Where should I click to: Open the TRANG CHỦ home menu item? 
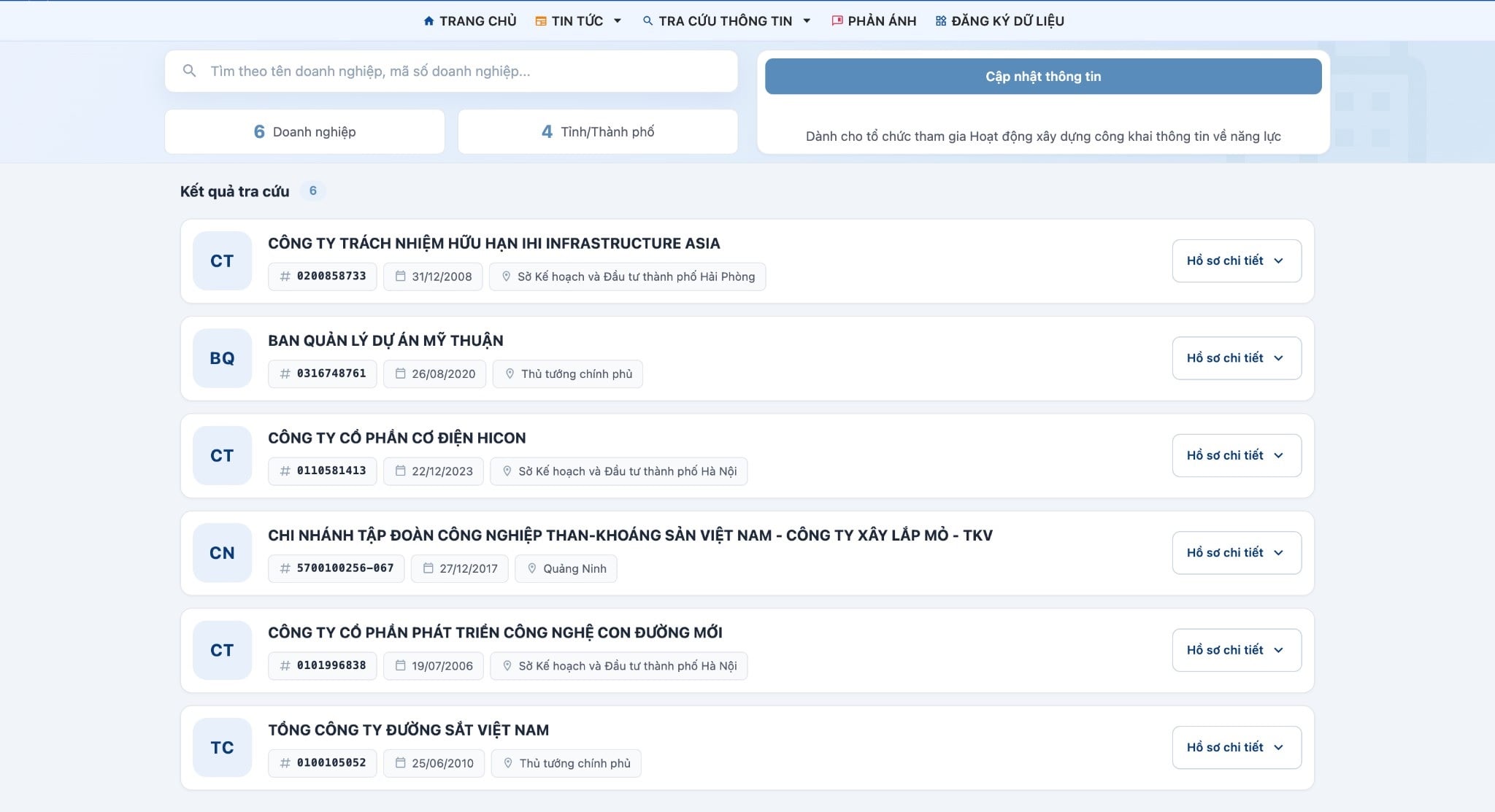tap(469, 21)
